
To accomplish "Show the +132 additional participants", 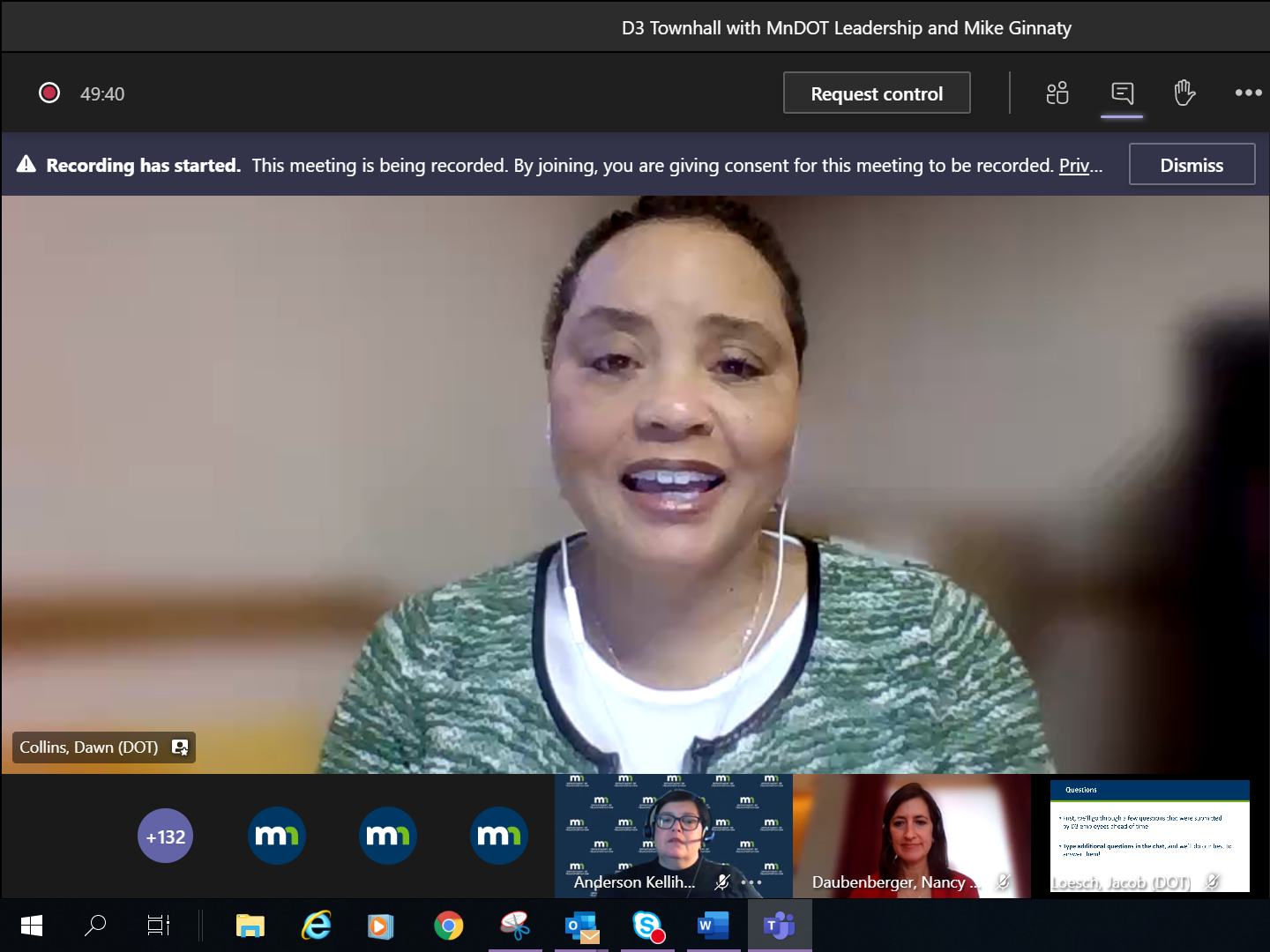I will [x=165, y=836].
